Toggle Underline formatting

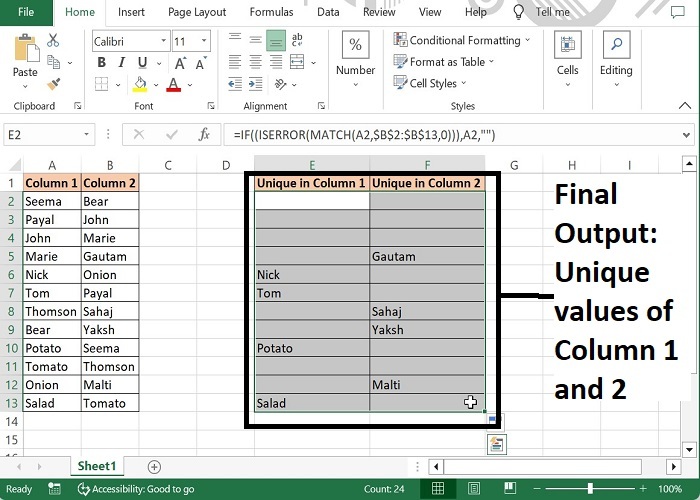pos(142,62)
